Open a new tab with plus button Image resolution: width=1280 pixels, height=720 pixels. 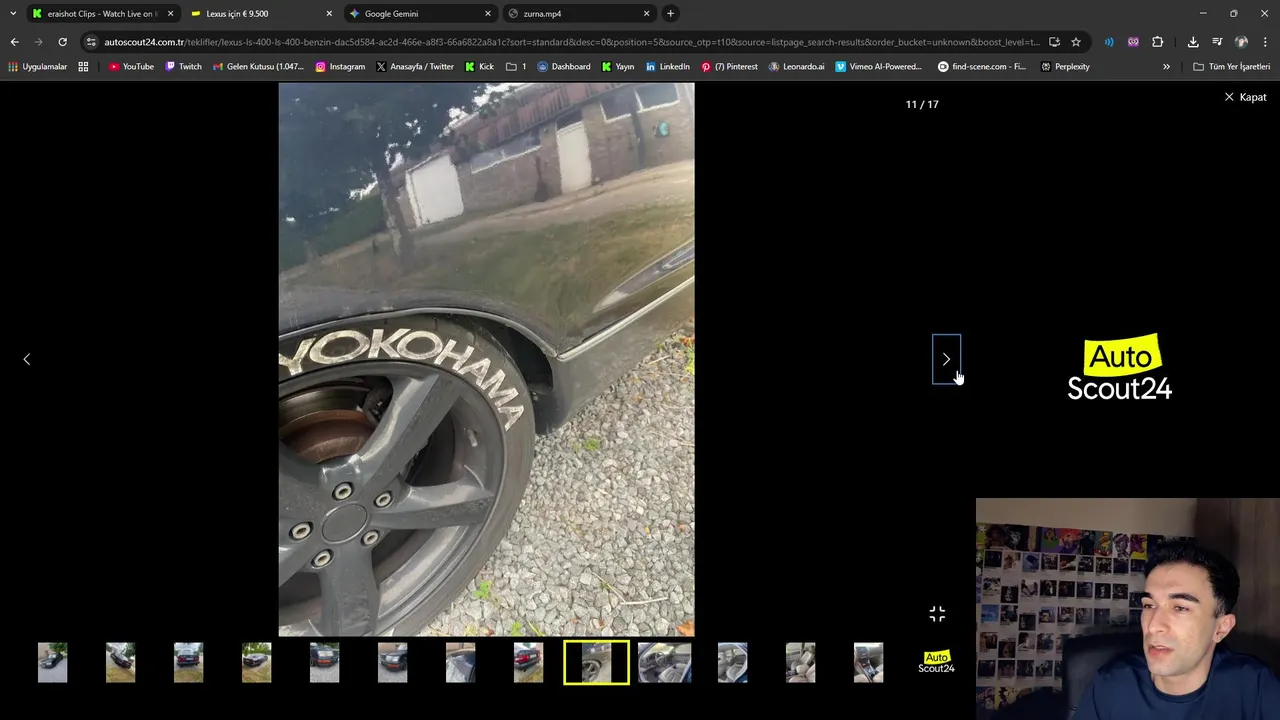[670, 13]
